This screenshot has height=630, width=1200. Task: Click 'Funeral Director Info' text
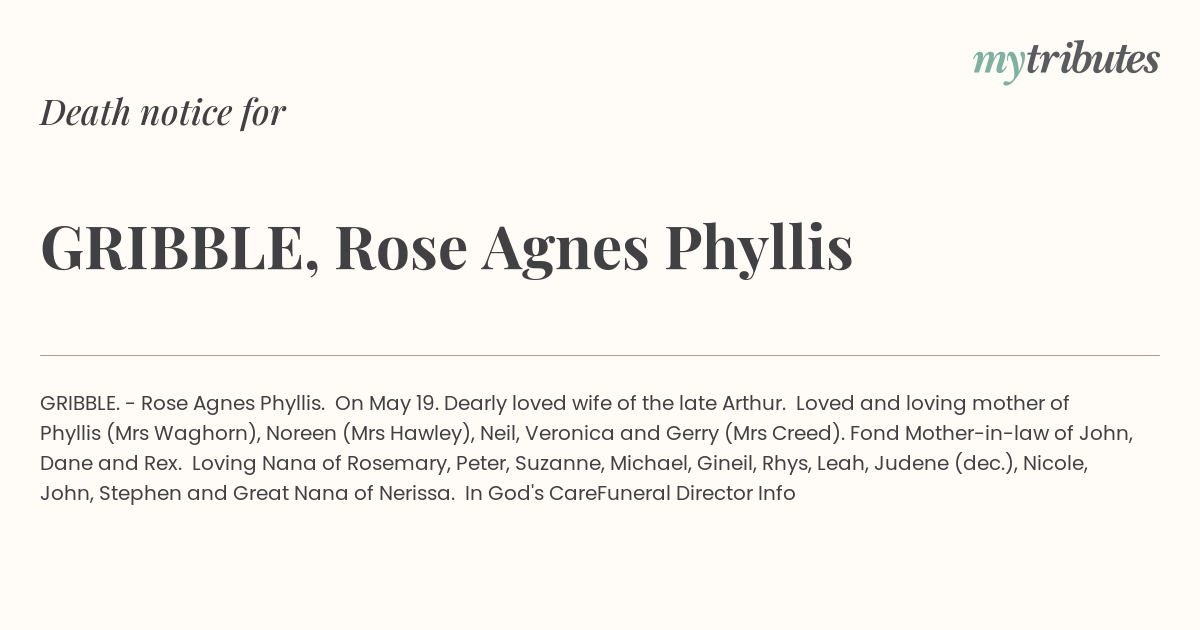tap(696, 493)
